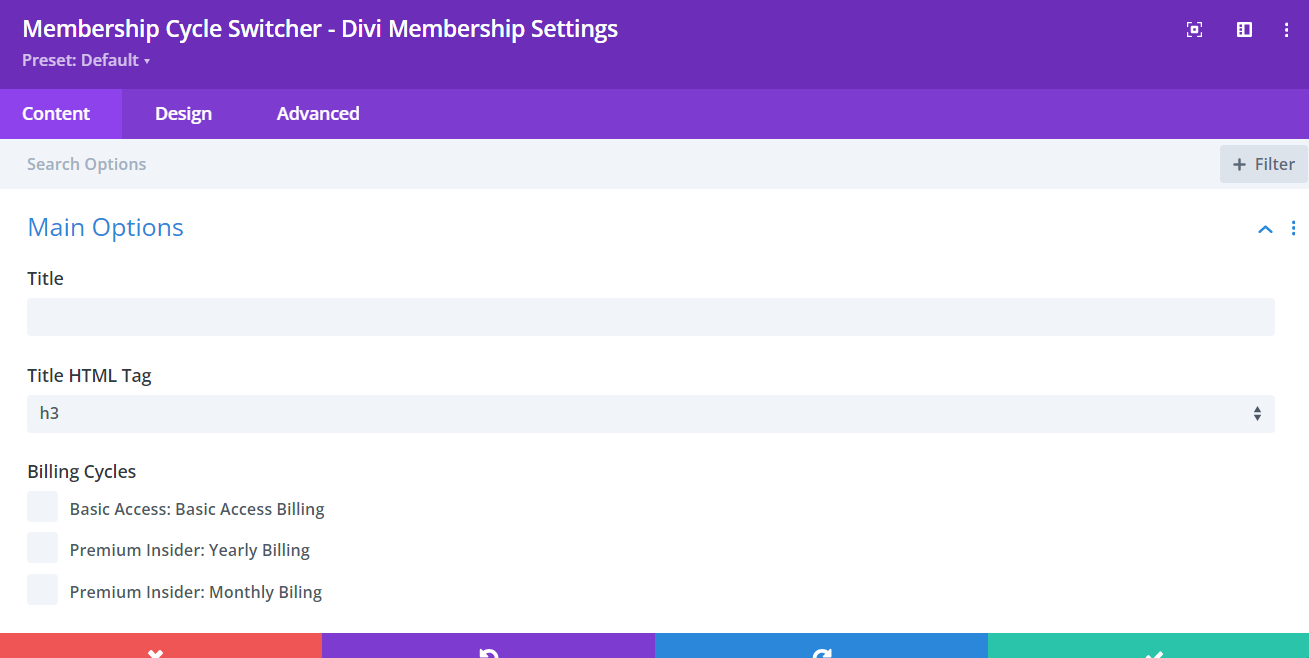Click the Main Options heading
Screen dimensions: 1309x658
(105, 228)
